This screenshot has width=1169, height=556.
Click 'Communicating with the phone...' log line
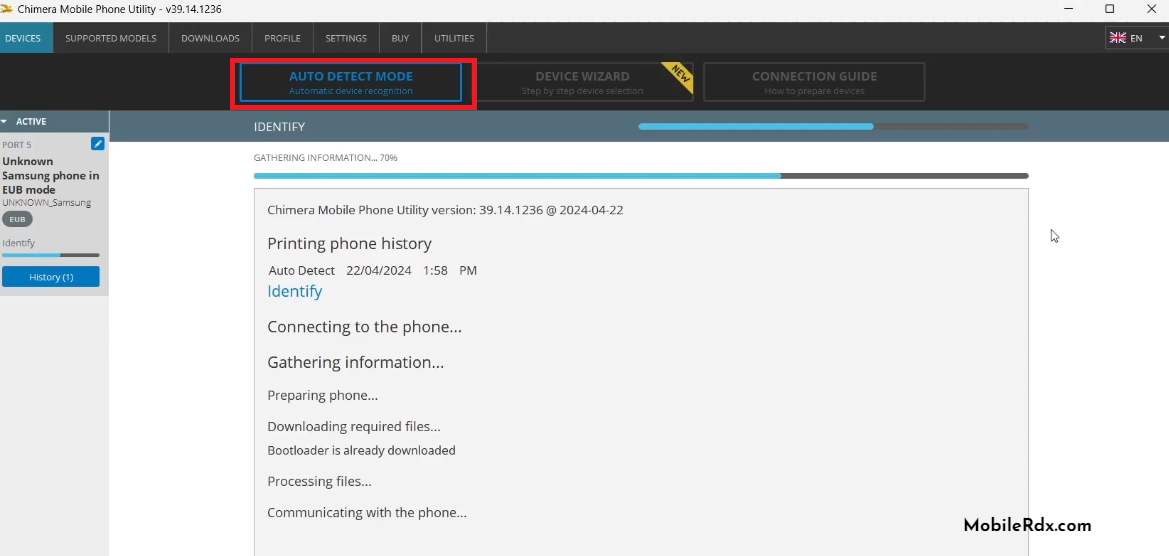pos(367,513)
